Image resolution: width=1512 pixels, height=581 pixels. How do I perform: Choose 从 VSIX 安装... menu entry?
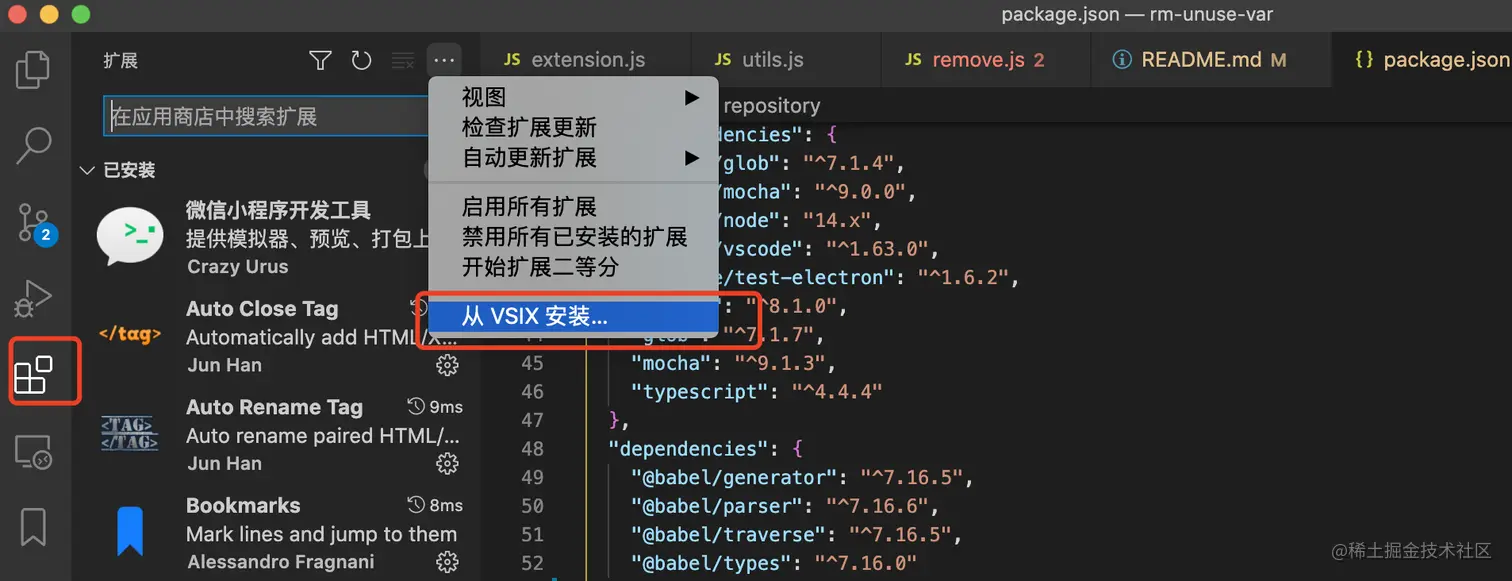pyautogui.click(x=574, y=317)
